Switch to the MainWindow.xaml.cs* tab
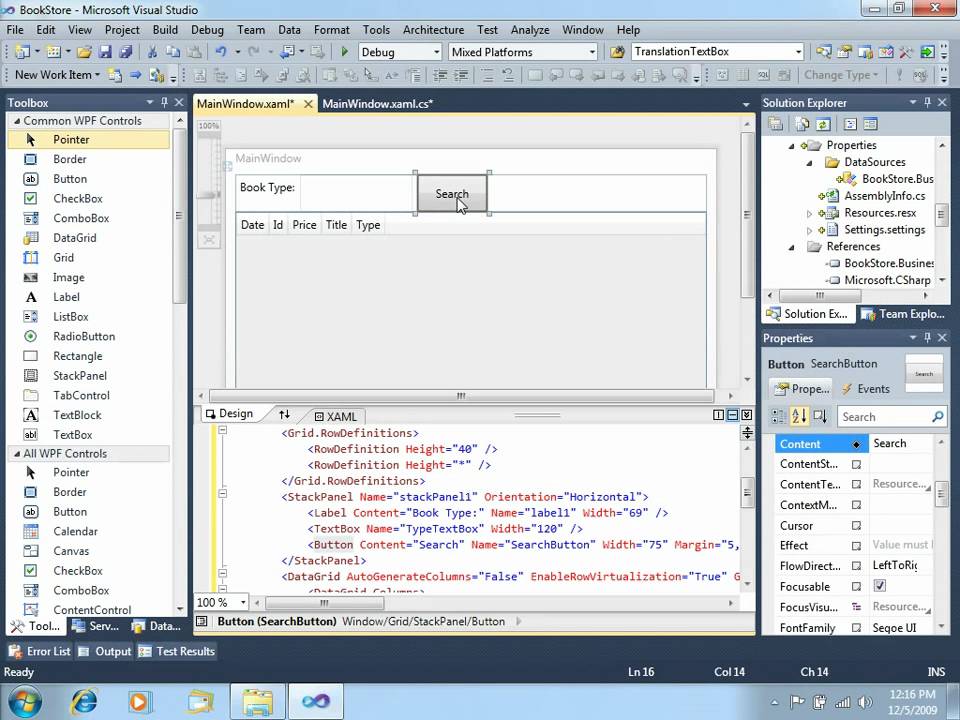The height and width of the screenshot is (720, 960). [378, 103]
